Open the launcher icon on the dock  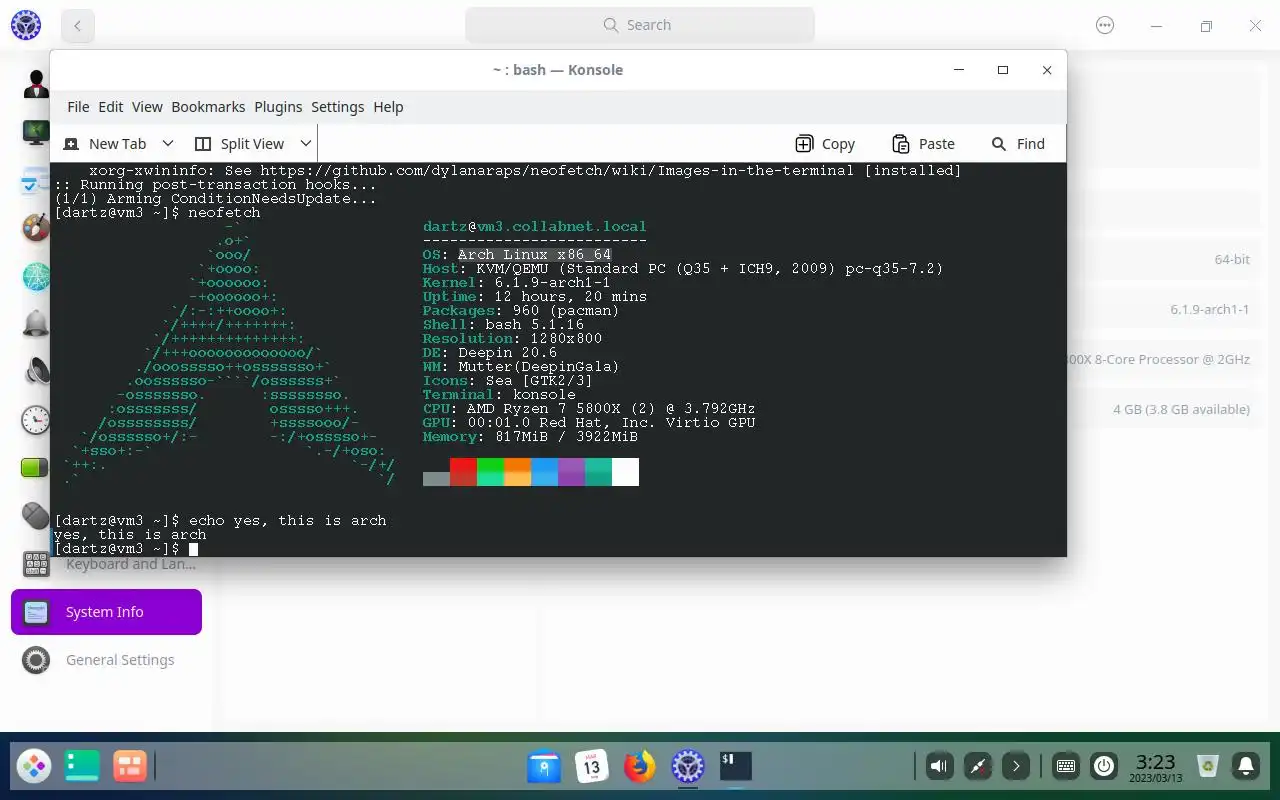(x=34, y=767)
